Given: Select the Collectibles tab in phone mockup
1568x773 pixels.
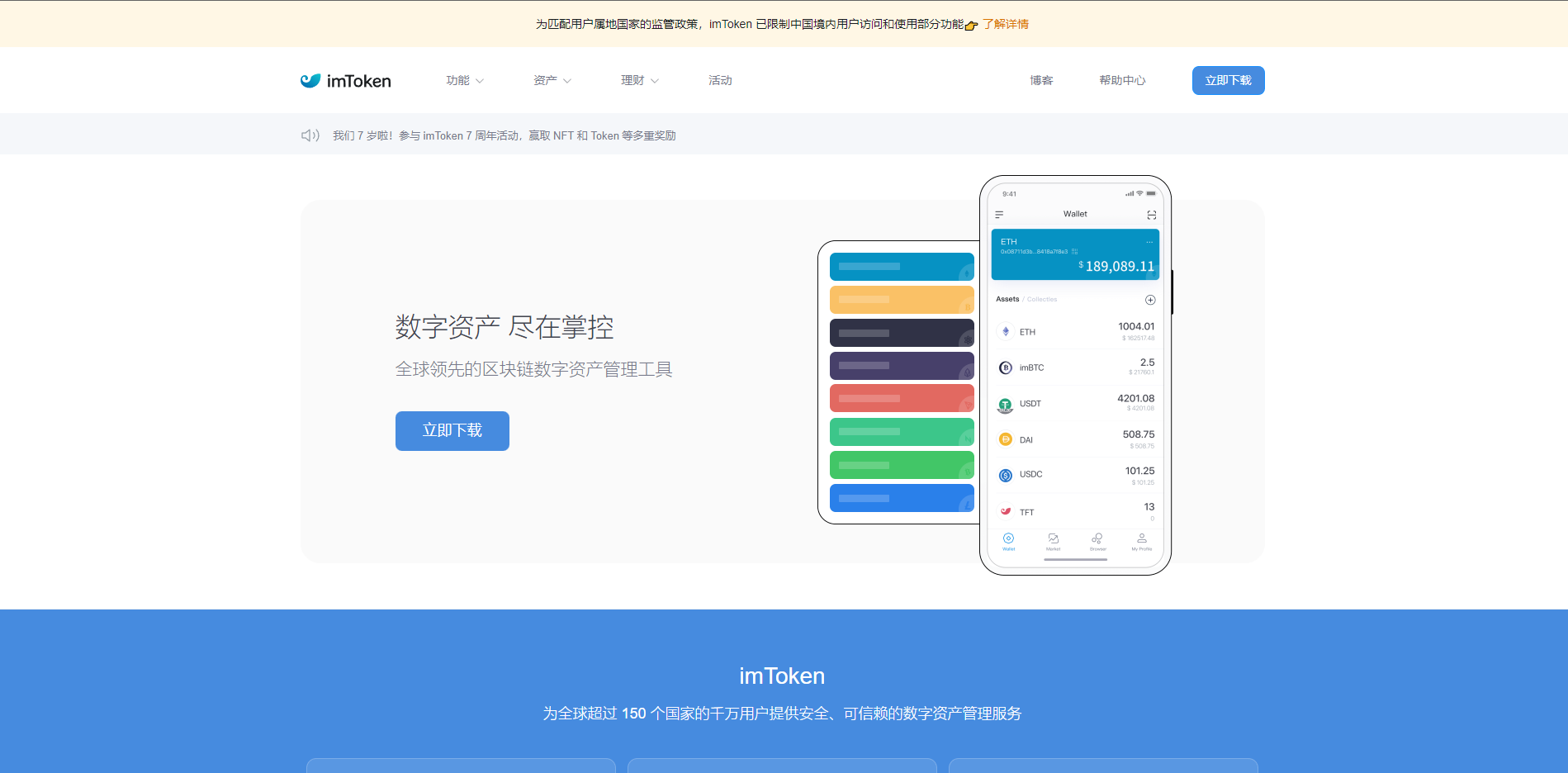Looking at the screenshot, I should point(1041,300).
